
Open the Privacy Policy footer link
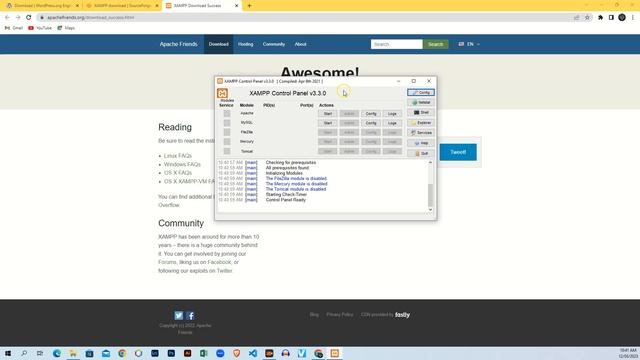[340, 315]
